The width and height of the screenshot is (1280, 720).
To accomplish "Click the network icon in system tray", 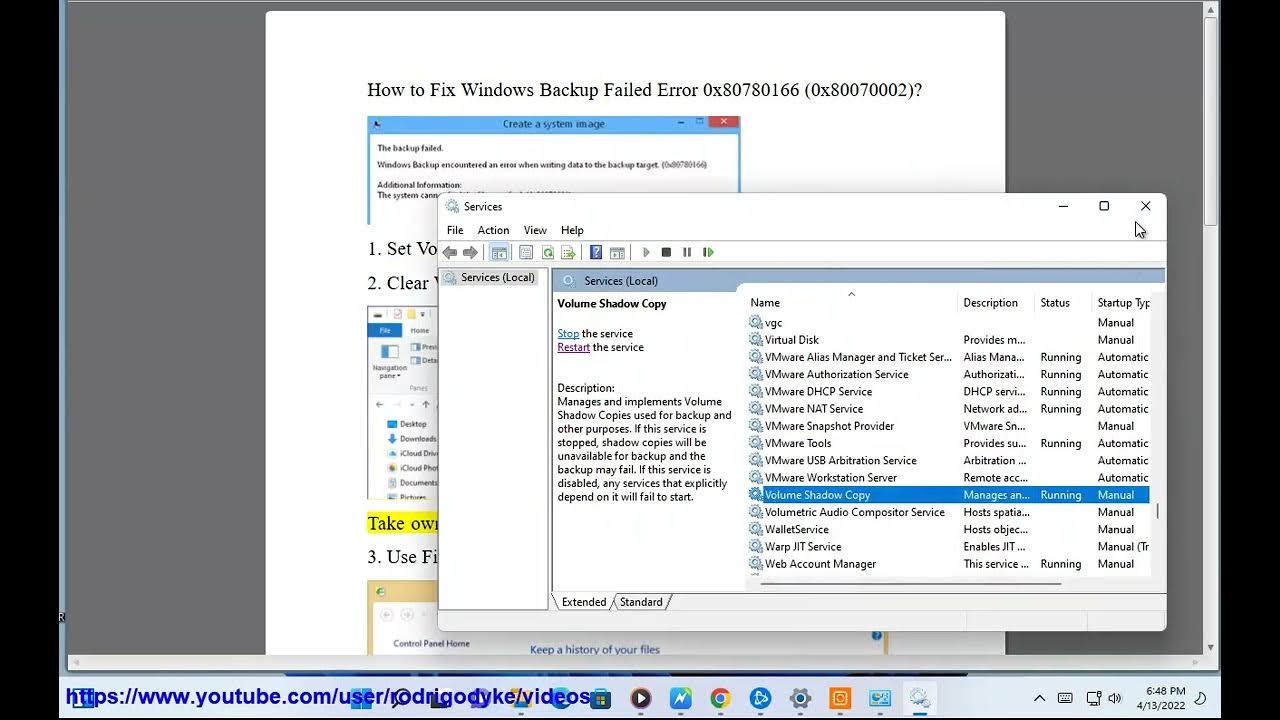I will (x=1093, y=698).
